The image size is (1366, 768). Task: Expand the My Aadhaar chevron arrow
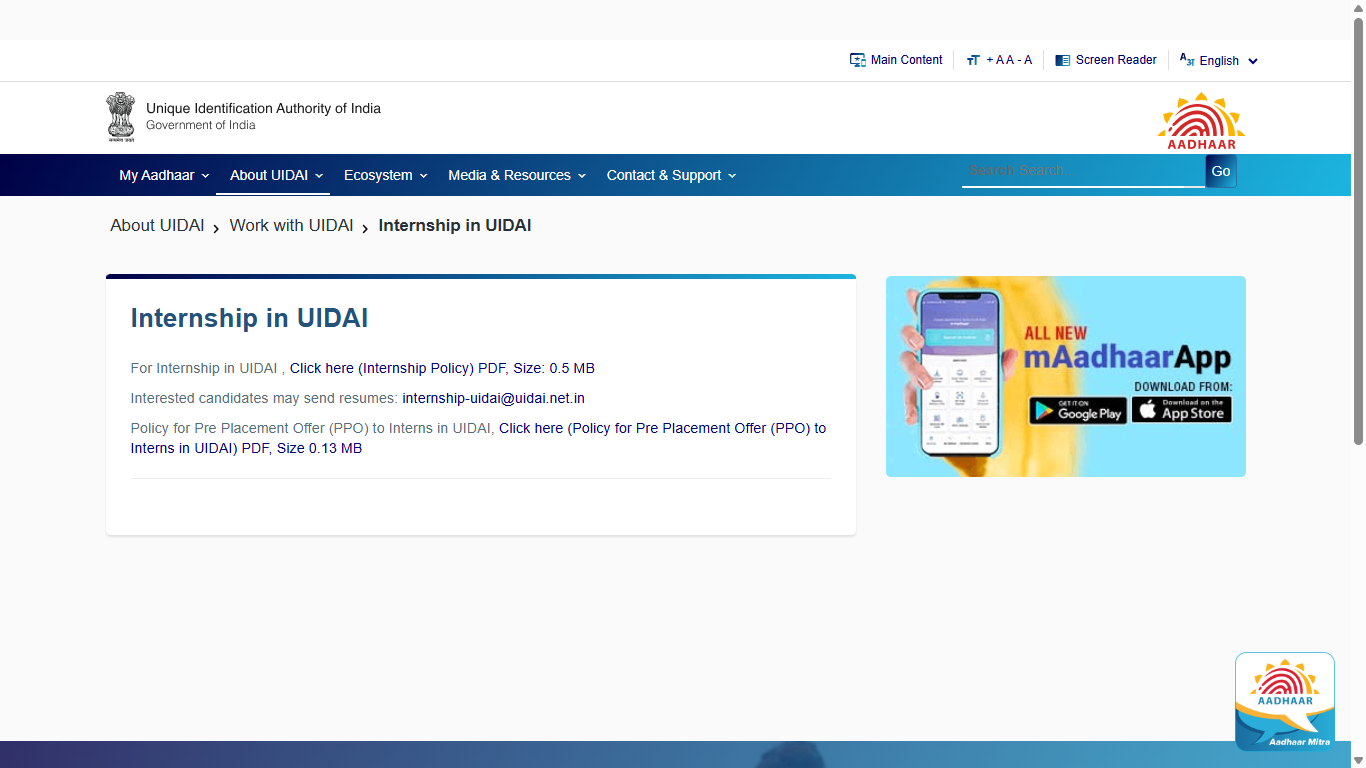point(205,176)
